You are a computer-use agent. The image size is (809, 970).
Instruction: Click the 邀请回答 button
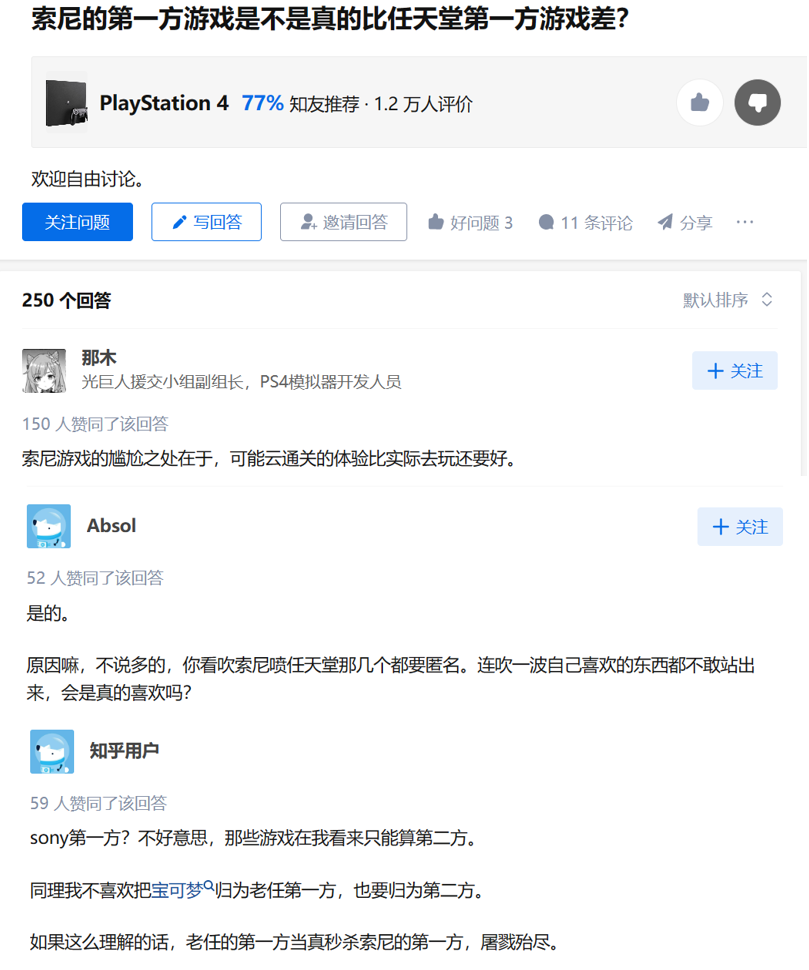click(343, 222)
